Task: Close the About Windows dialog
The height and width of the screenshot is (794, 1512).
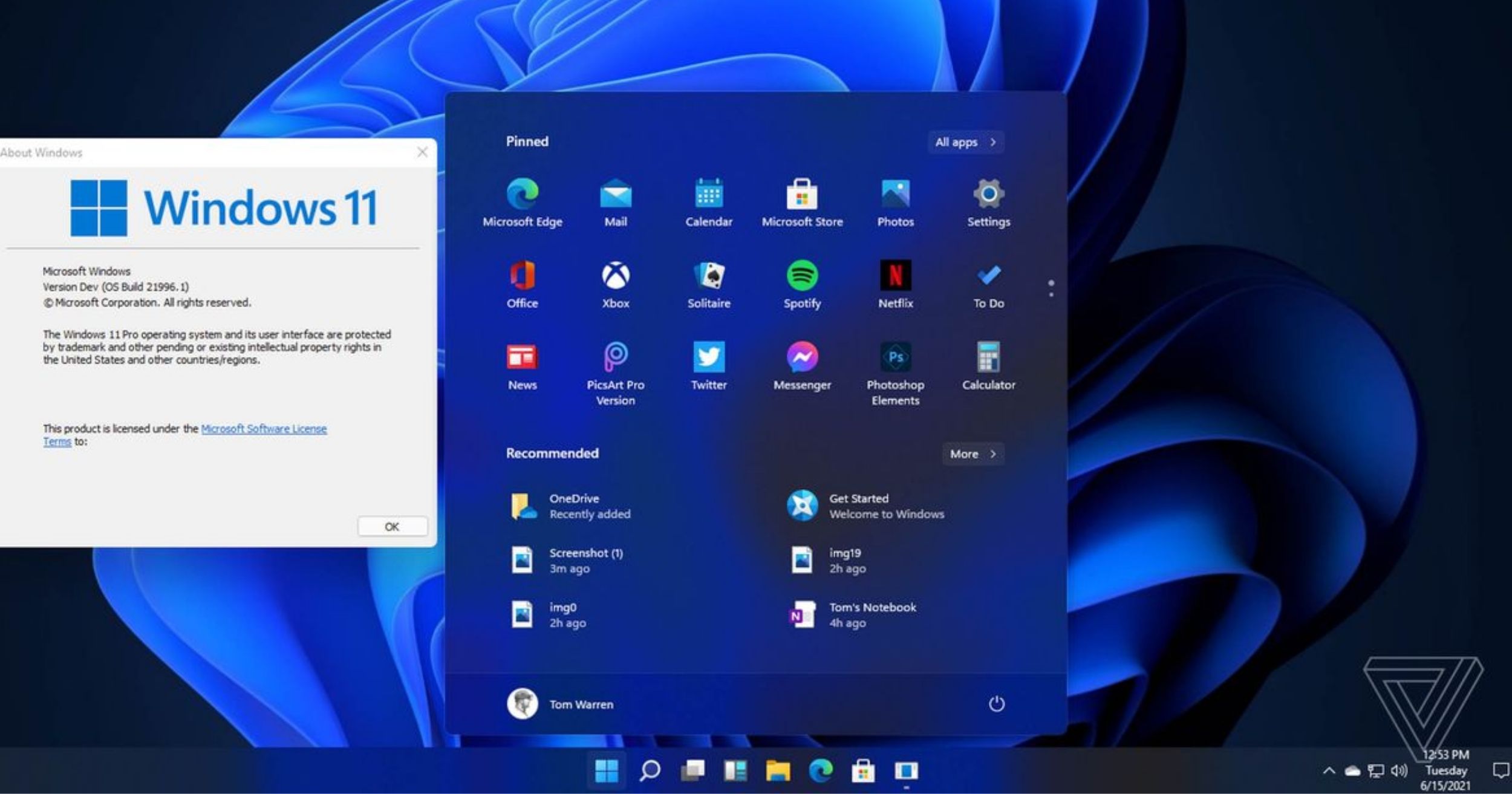Action: [422, 152]
